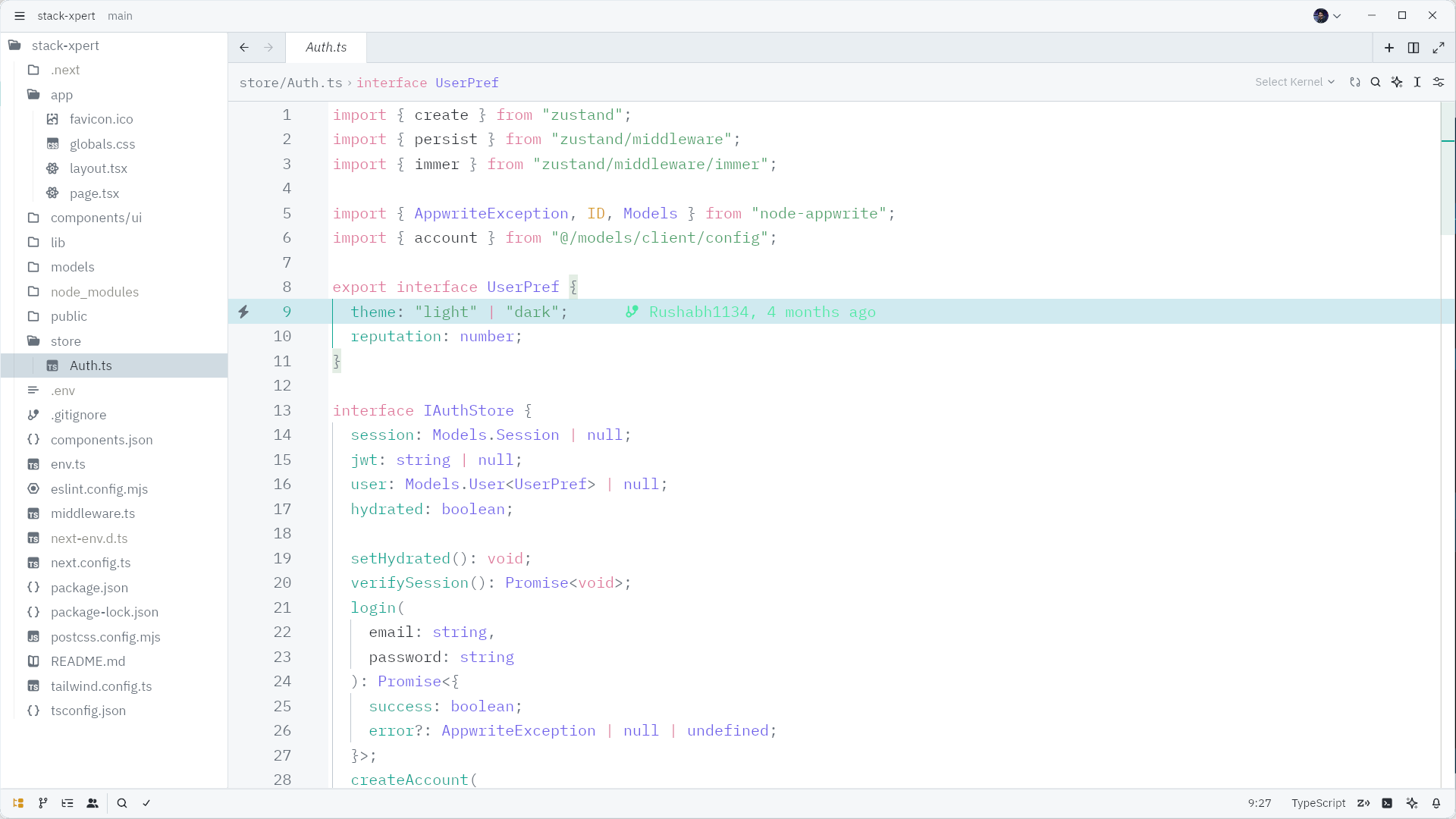Viewport: 1456px width, 819px height.
Task: Open go-to-line via 9:27 cursor position
Action: 1260,803
